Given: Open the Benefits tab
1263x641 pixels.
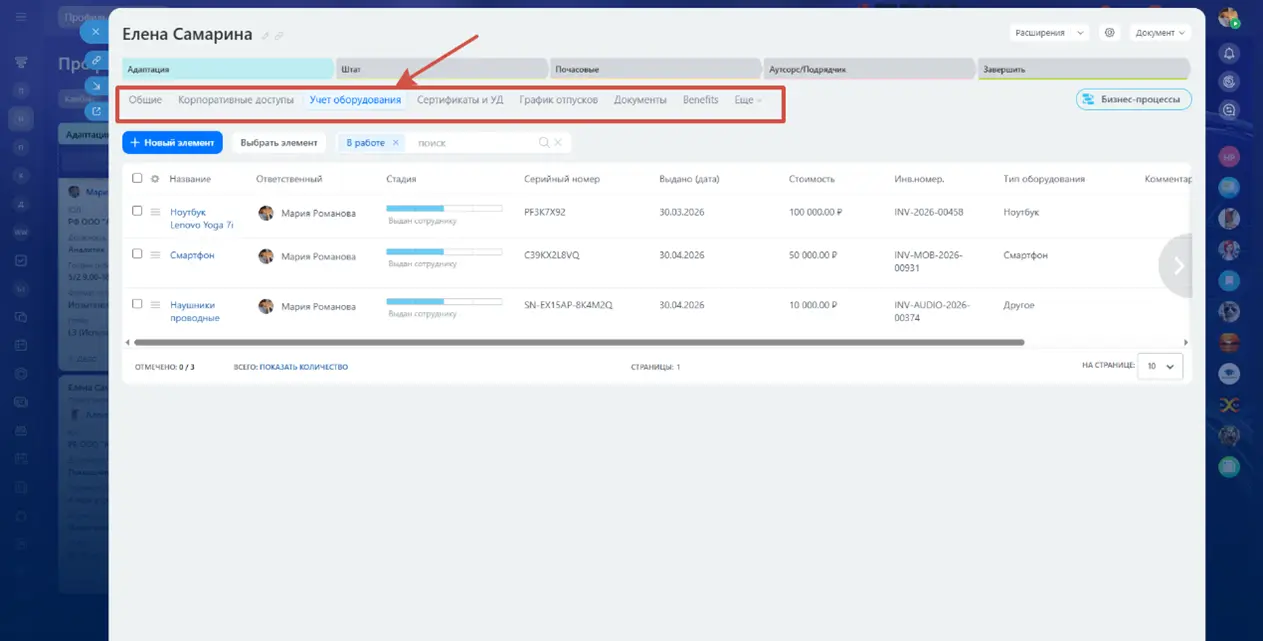Looking at the screenshot, I should click(700, 100).
